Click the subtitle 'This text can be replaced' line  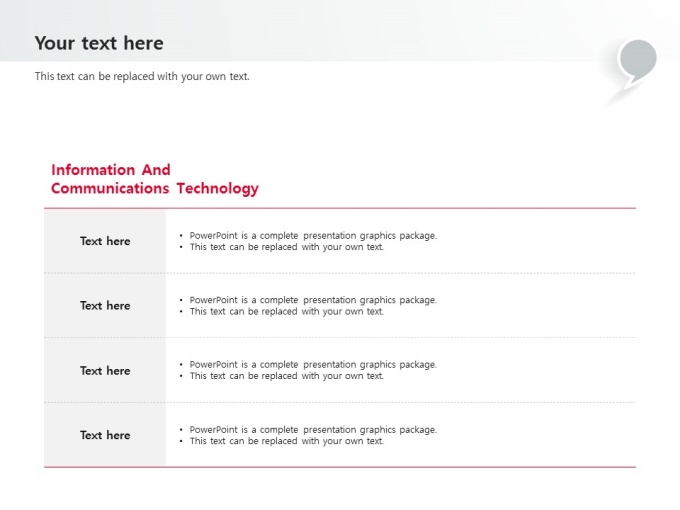[142, 77]
